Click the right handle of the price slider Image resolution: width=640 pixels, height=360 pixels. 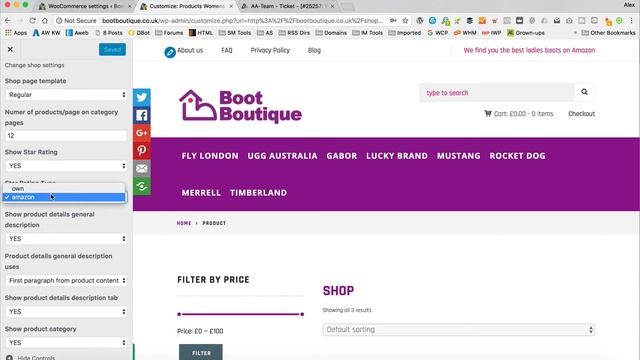point(302,314)
